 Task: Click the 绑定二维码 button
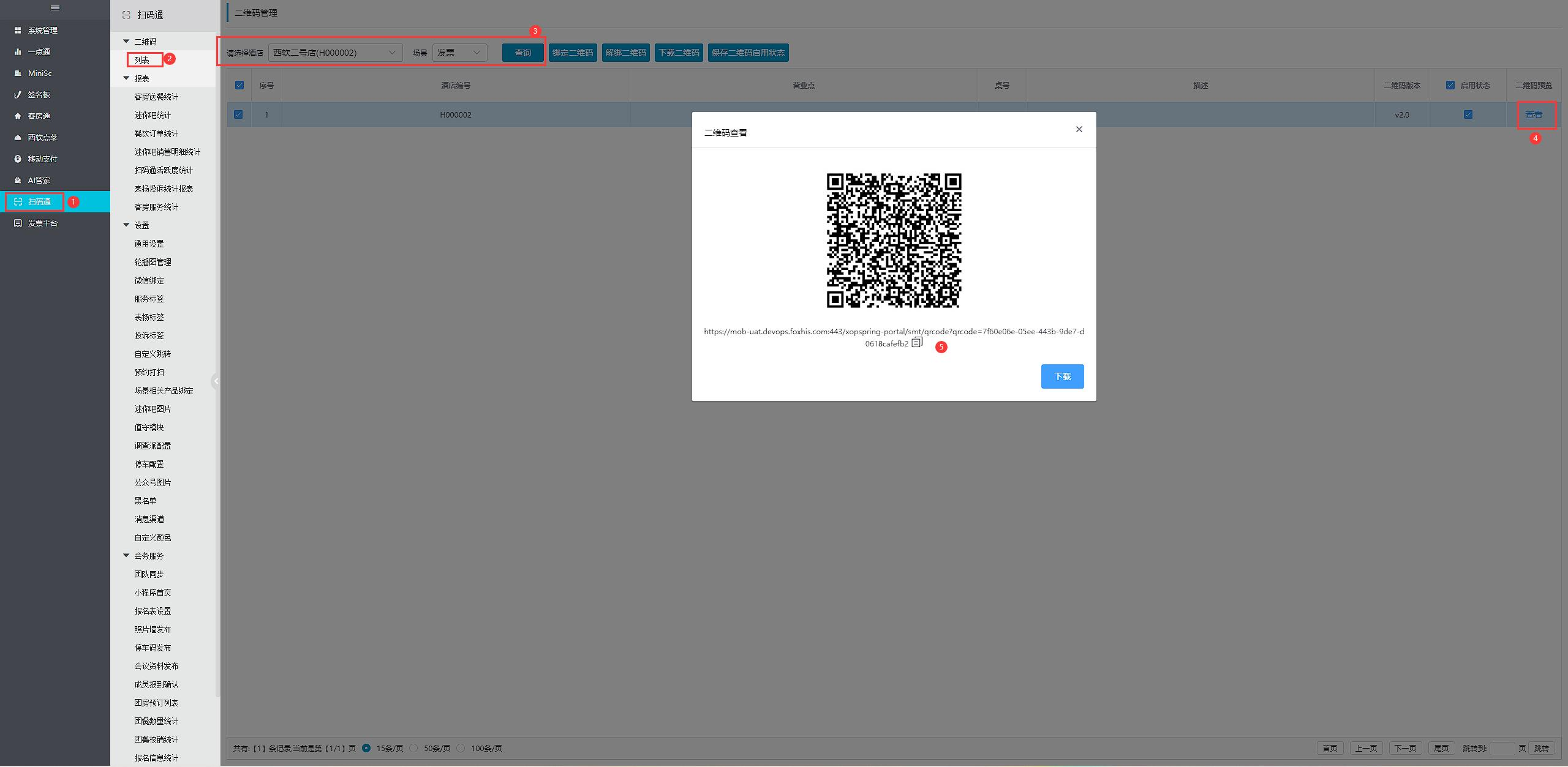573,53
